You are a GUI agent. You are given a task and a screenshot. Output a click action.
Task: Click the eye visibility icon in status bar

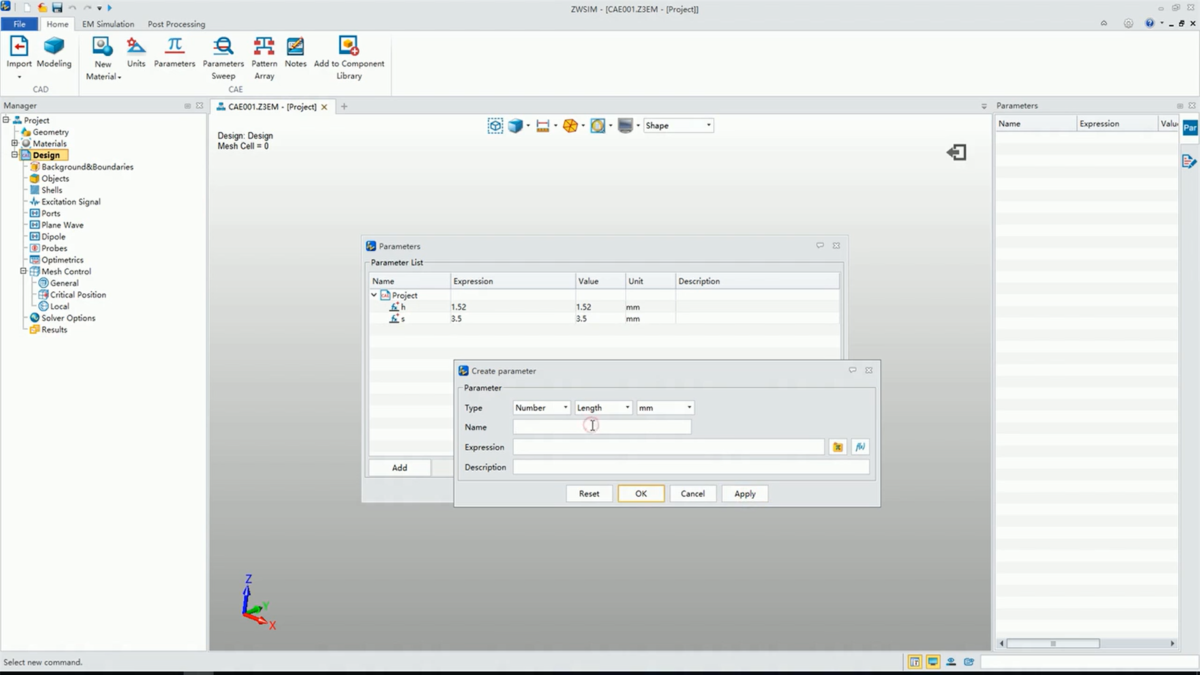pos(951,662)
